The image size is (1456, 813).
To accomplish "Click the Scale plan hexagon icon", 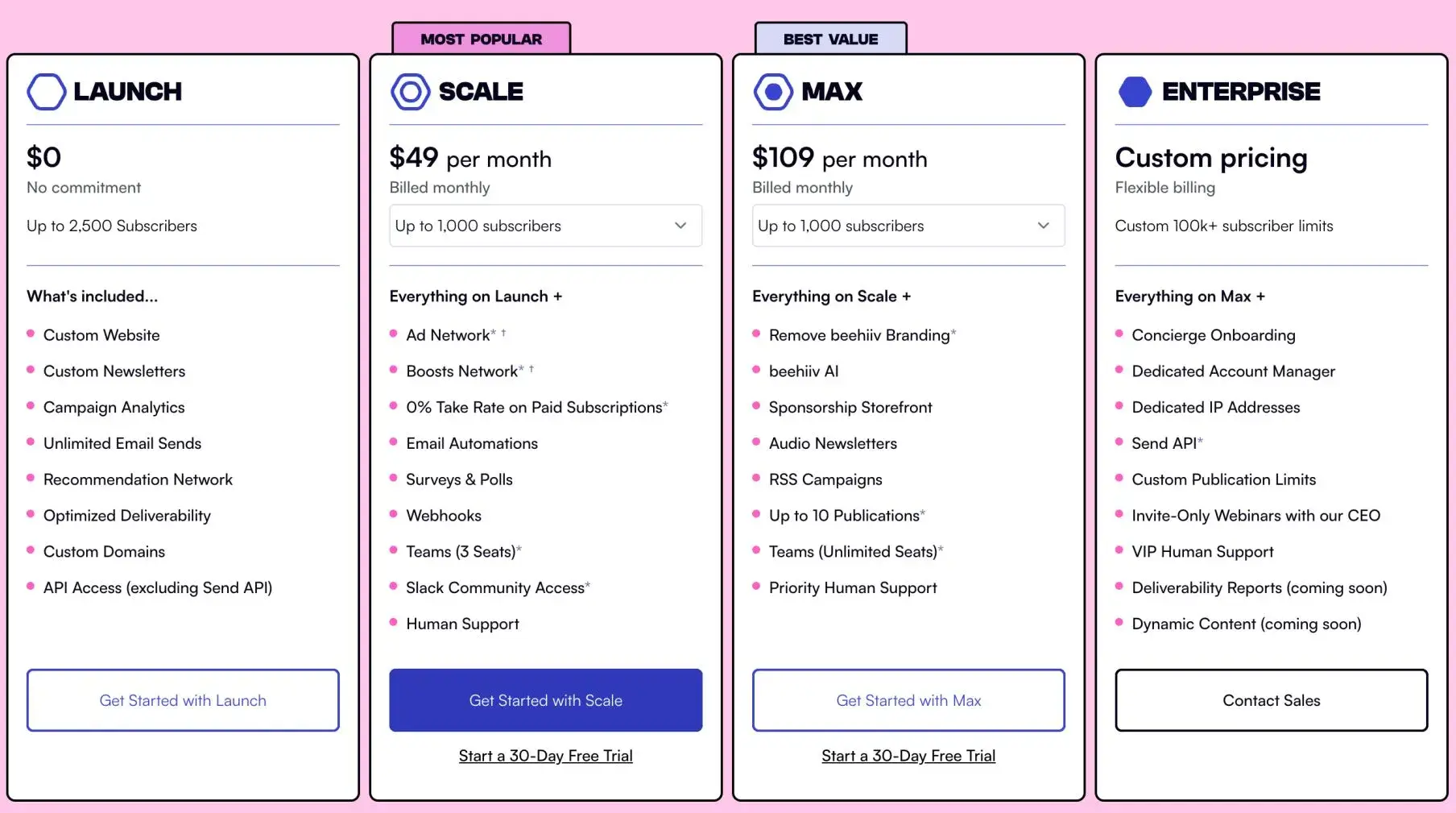I will tap(410, 92).
